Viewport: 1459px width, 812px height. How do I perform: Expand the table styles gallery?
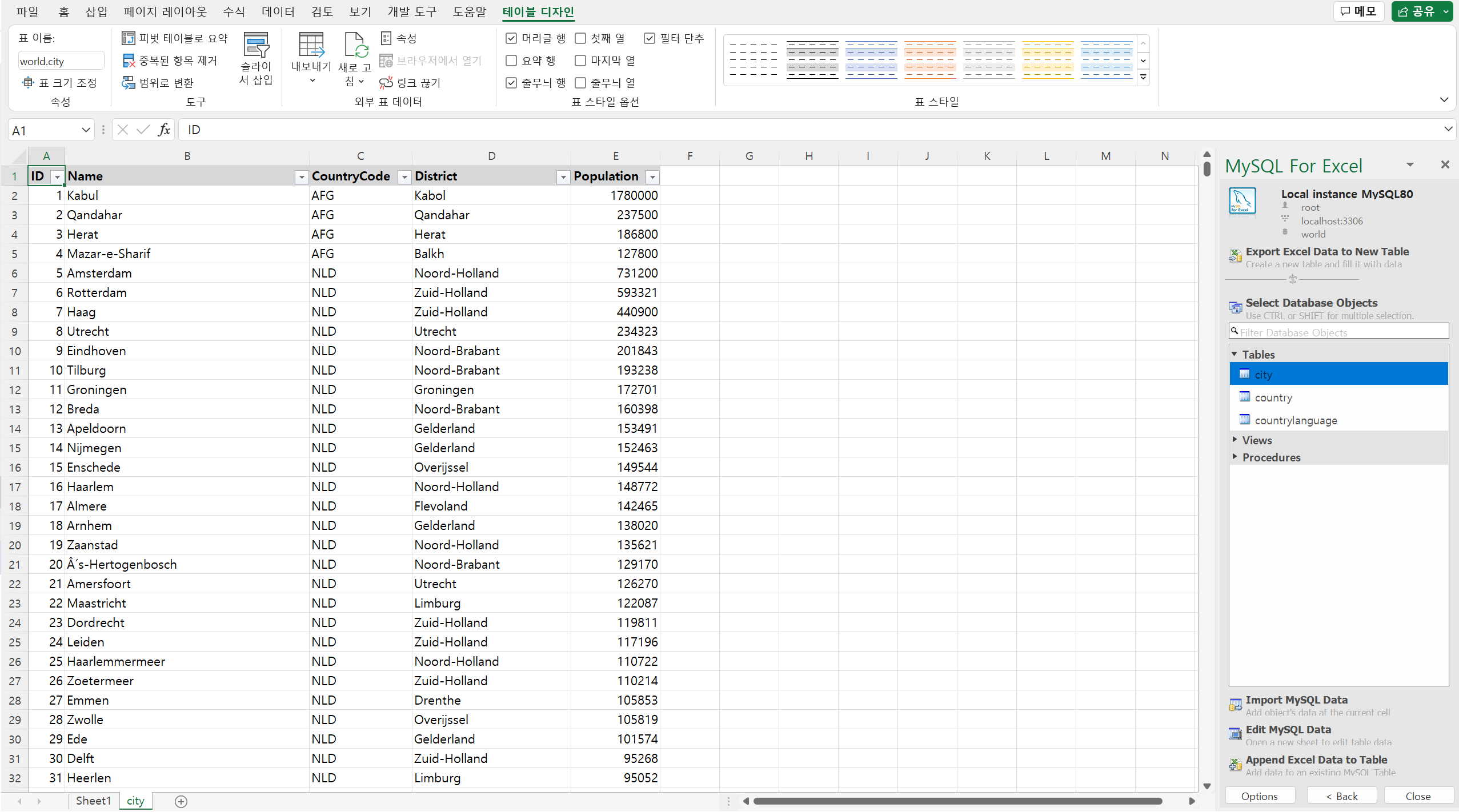click(1143, 77)
